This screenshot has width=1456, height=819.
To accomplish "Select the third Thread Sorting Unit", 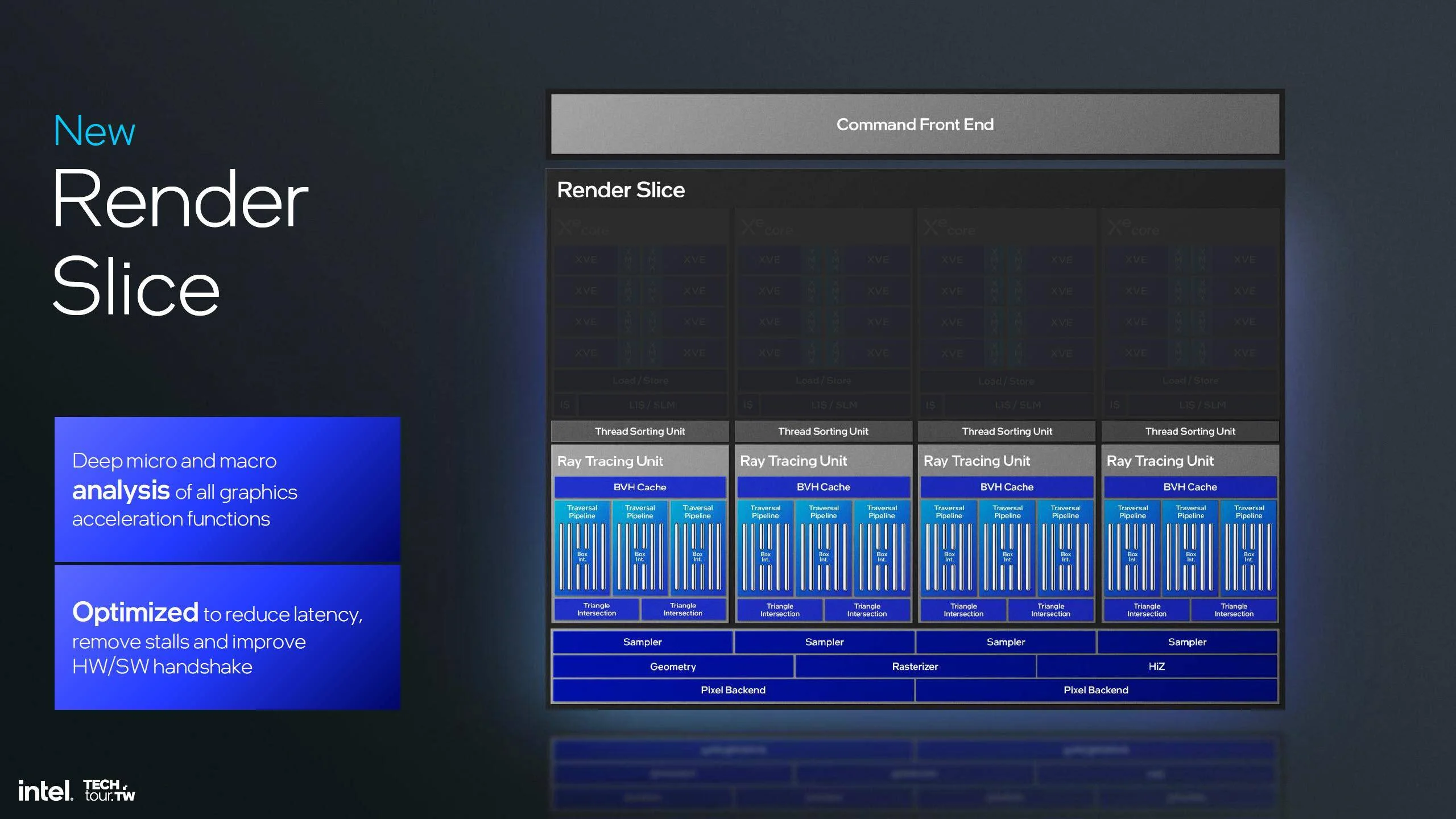I will tap(1006, 431).
